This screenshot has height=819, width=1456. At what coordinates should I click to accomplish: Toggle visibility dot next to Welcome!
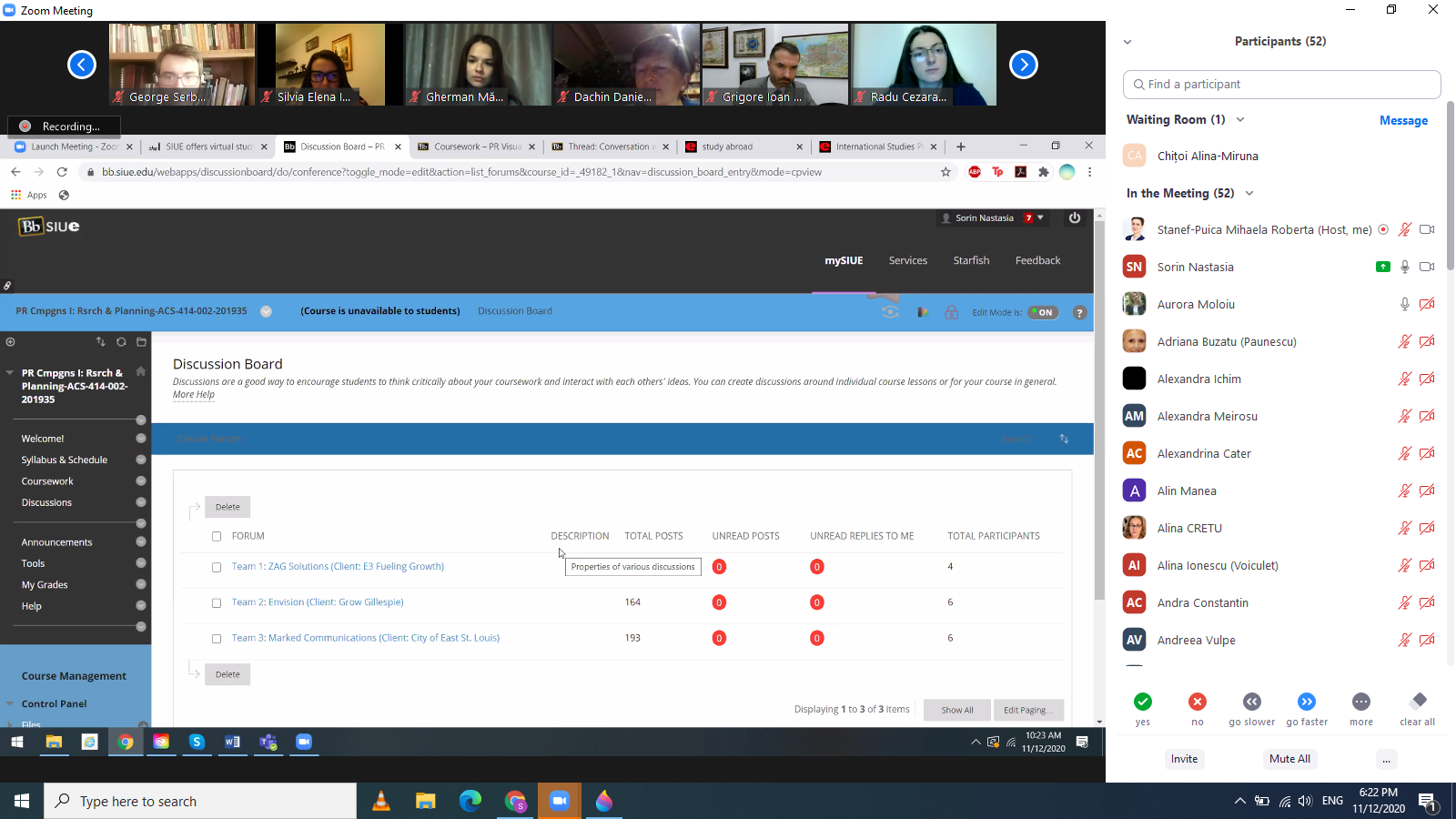pos(141,438)
